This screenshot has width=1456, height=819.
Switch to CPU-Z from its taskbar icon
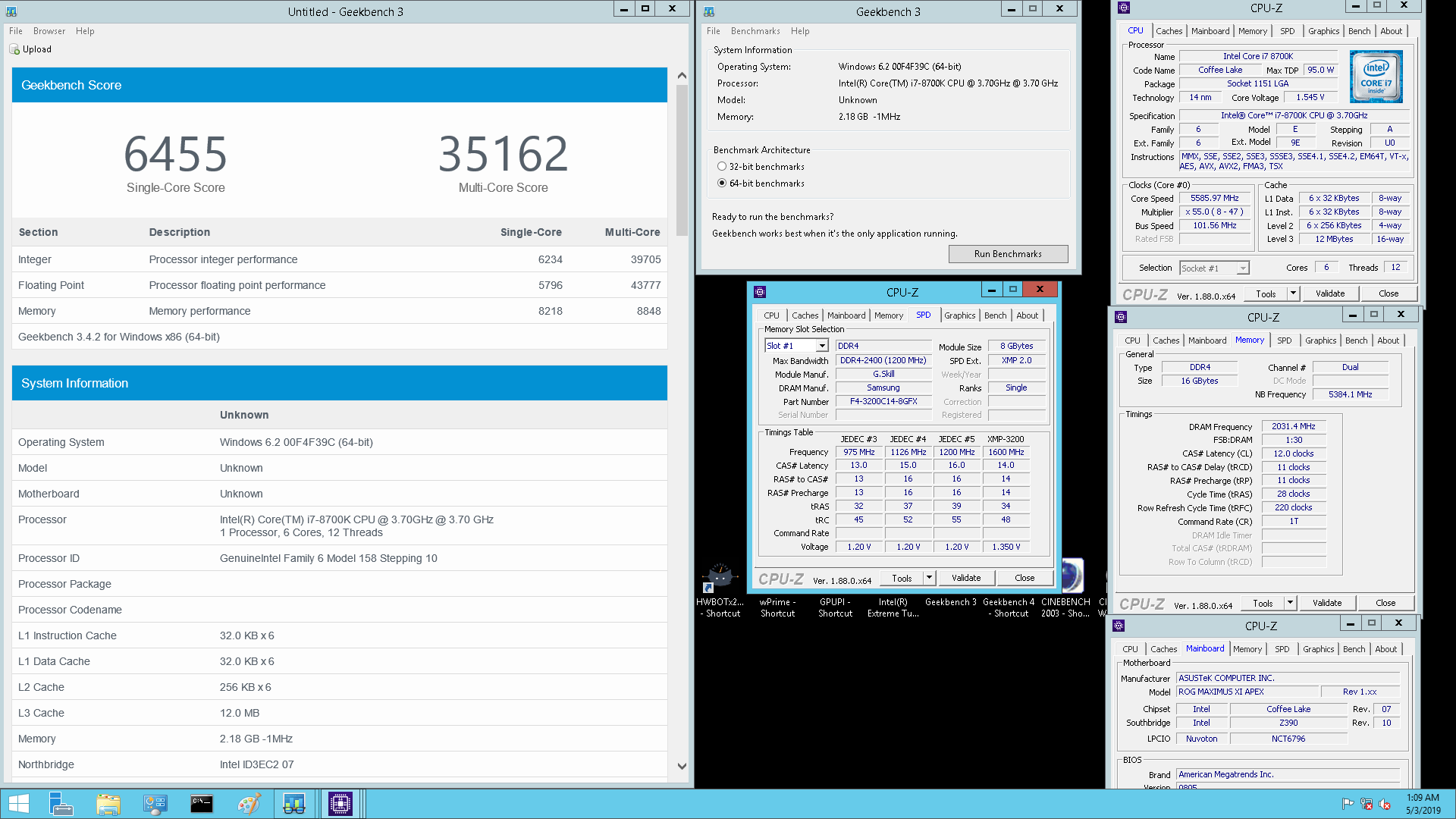[x=340, y=804]
